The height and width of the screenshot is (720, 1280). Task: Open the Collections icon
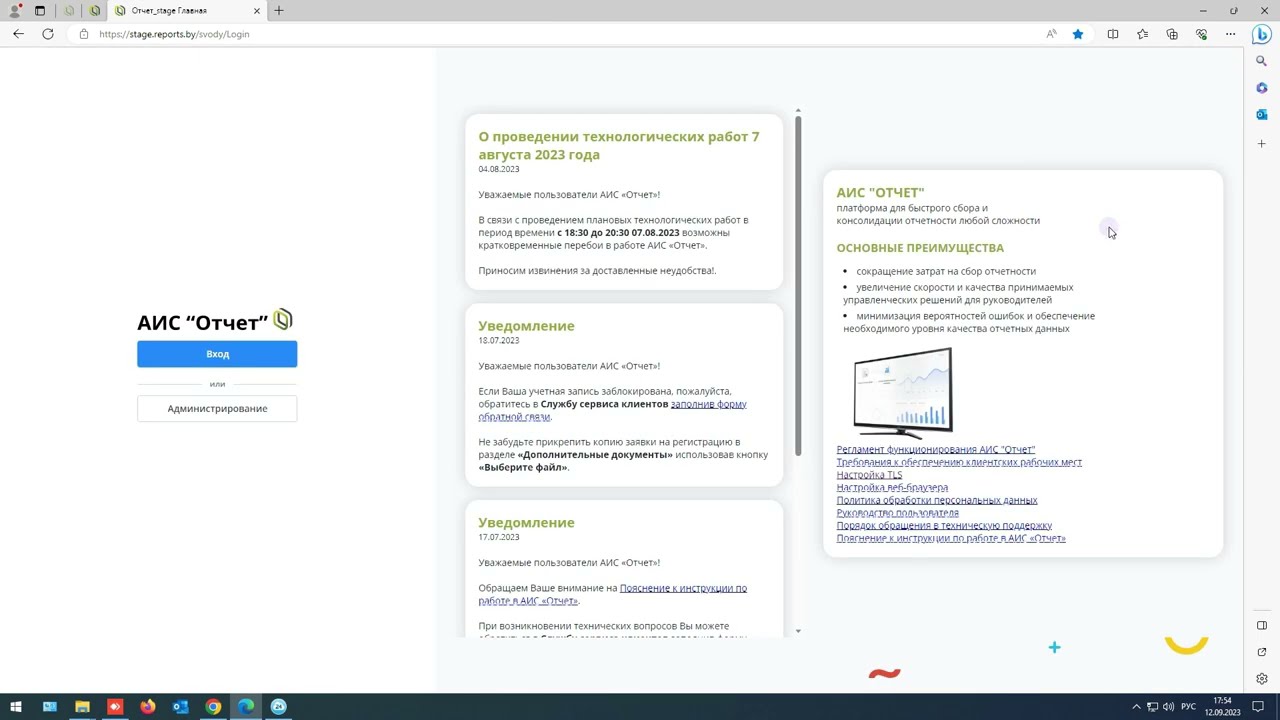click(1172, 34)
